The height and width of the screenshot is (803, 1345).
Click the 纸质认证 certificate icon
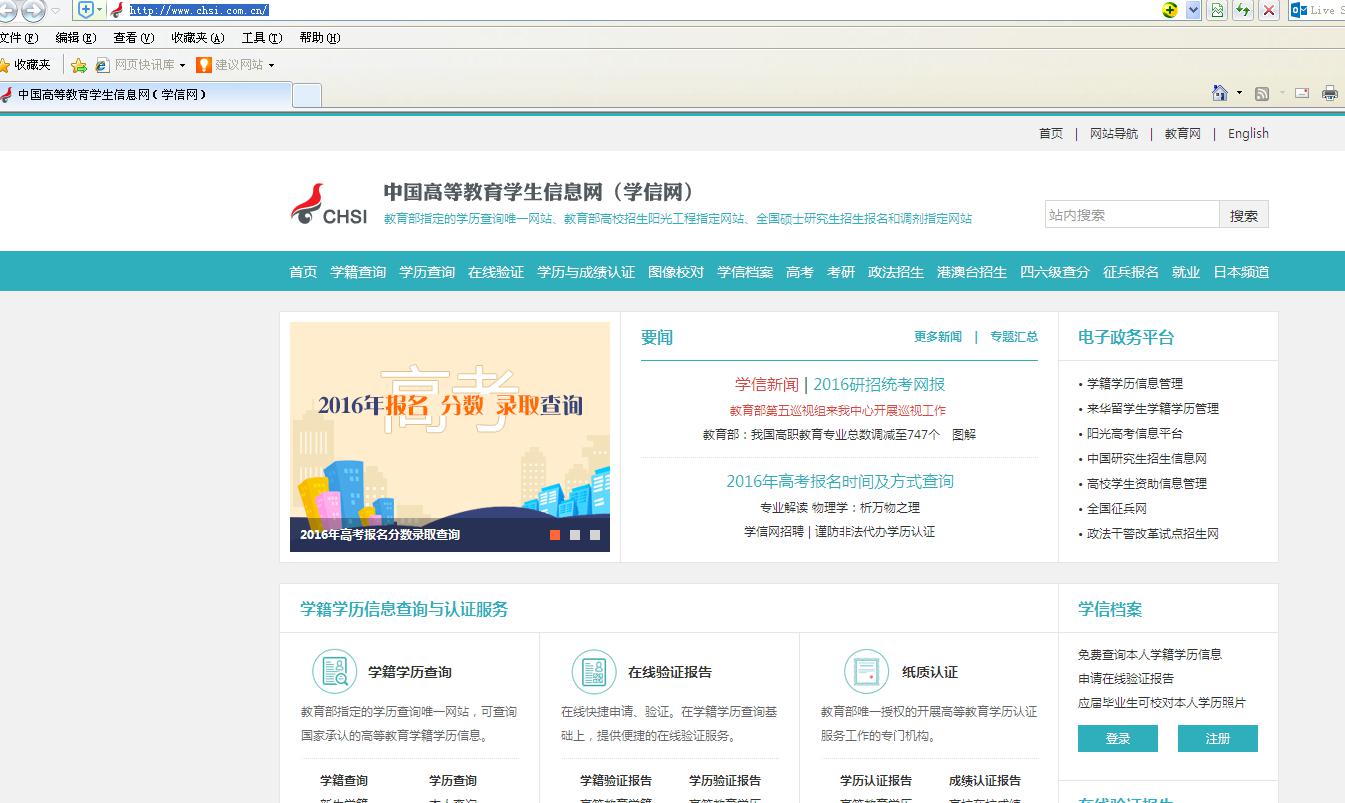tap(866, 671)
